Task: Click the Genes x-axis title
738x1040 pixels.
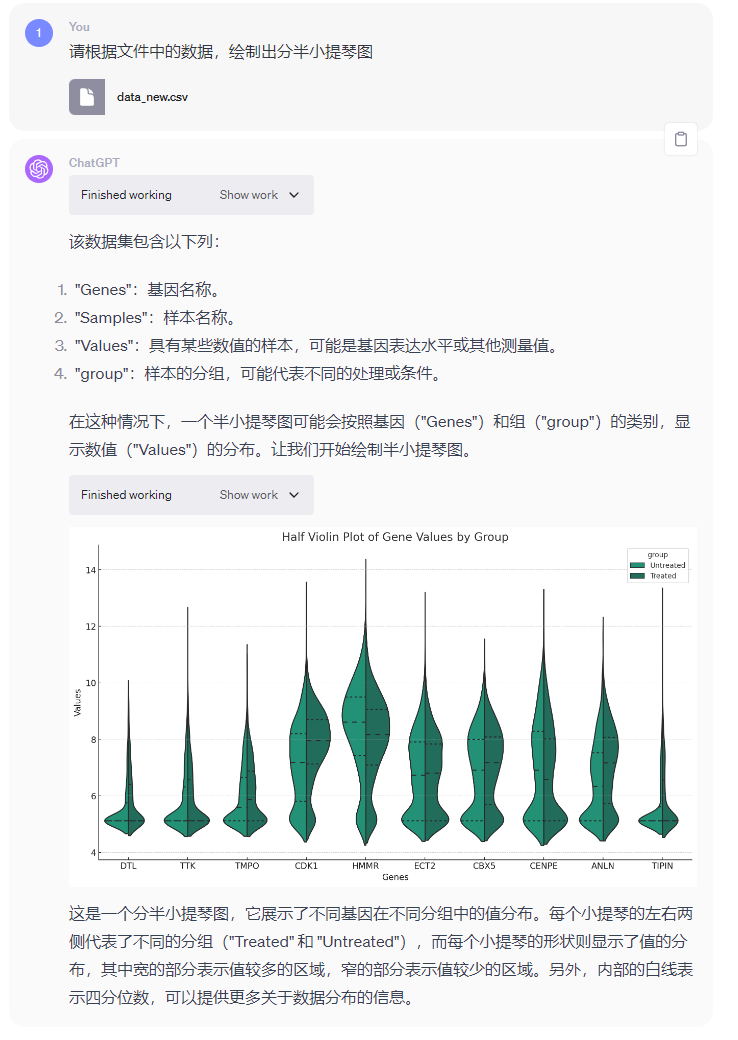Action: (x=395, y=877)
